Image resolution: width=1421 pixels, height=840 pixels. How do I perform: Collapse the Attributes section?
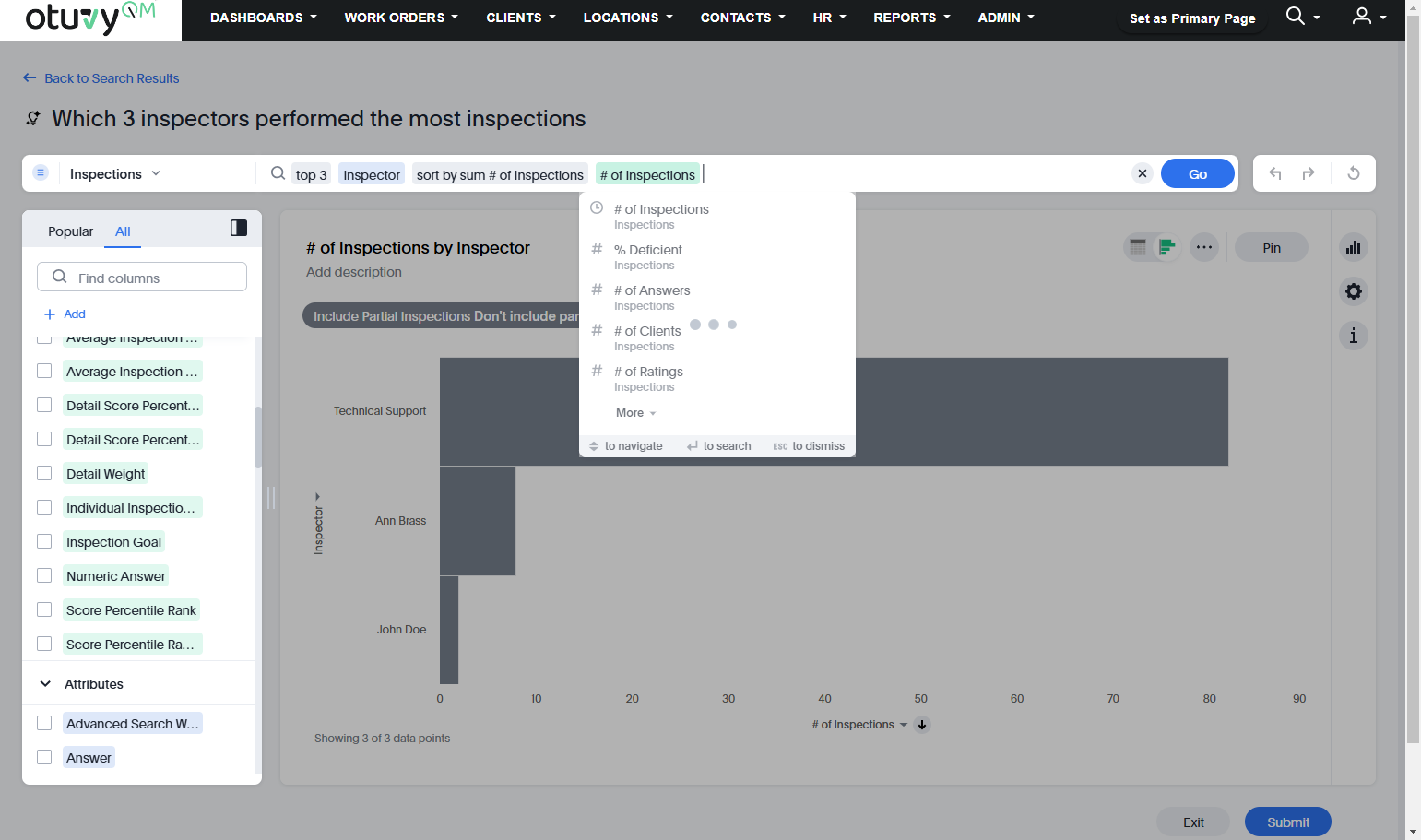coord(45,684)
